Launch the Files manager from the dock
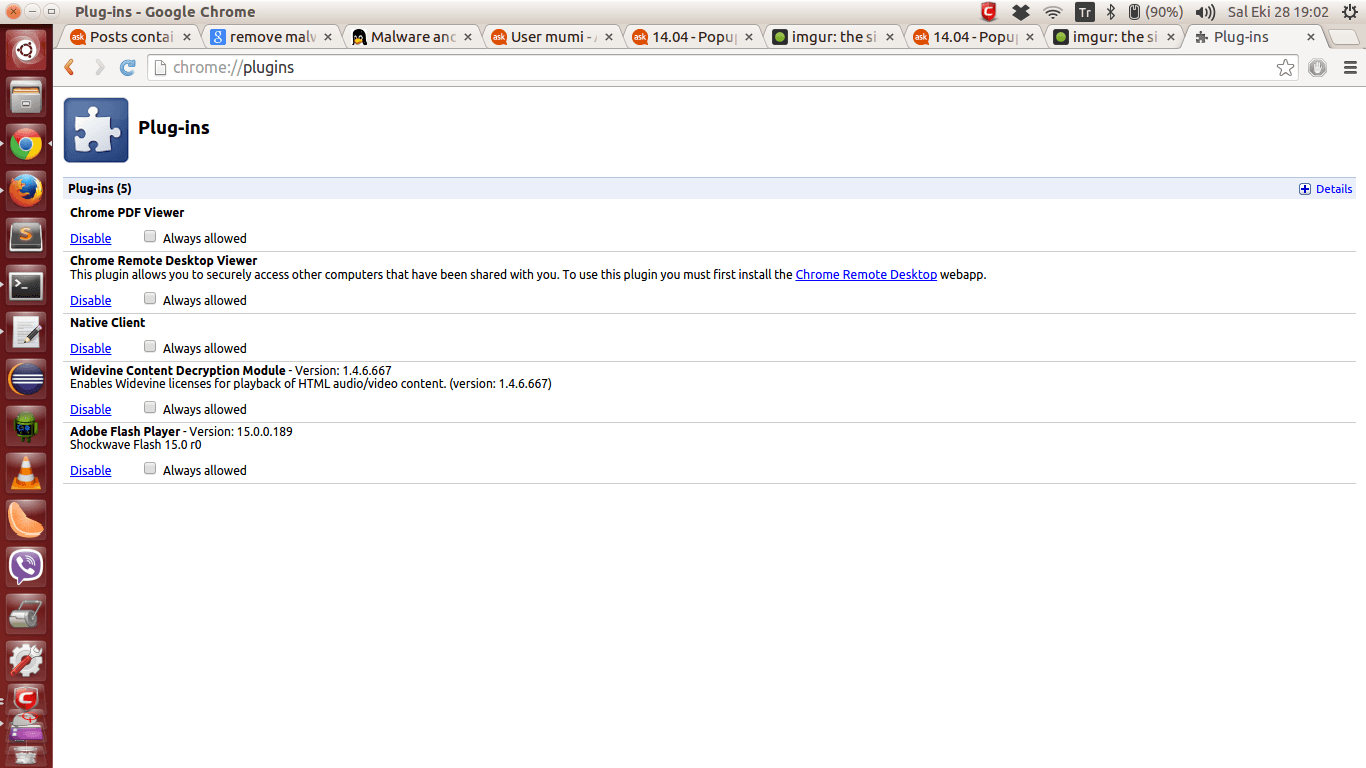The image size is (1366, 768). coord(26,98)
